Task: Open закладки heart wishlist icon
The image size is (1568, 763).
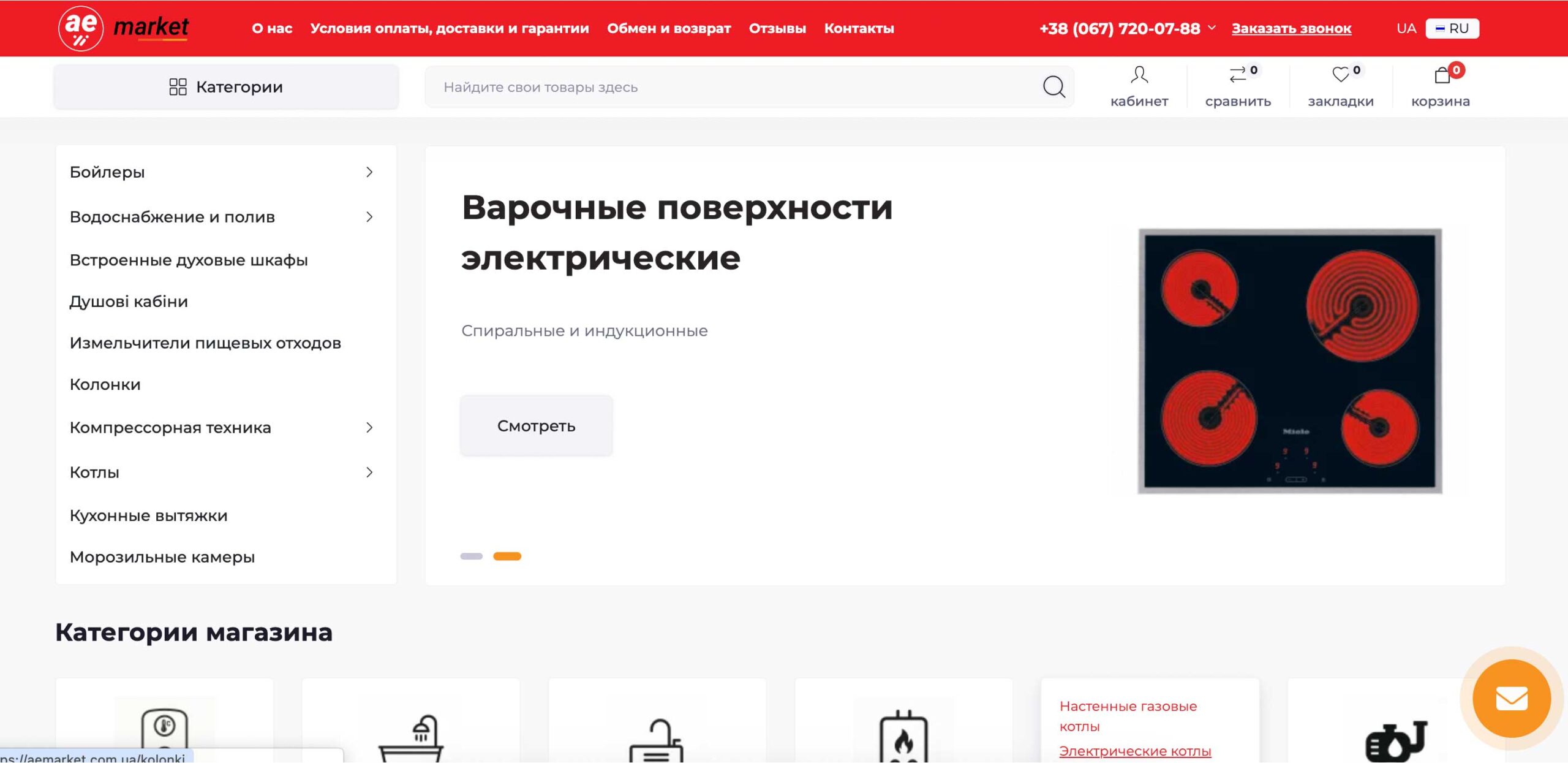Action: tap(1341, 75)
